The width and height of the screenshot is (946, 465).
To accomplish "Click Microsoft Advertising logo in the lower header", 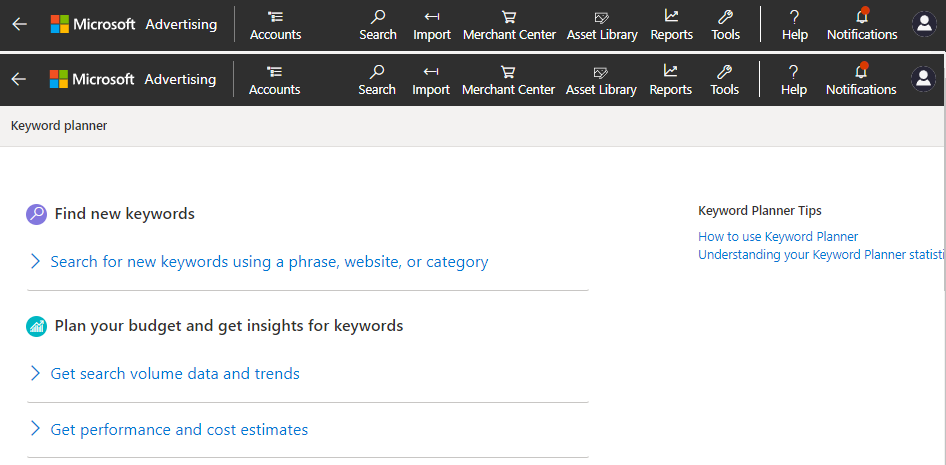I will 132,79.
